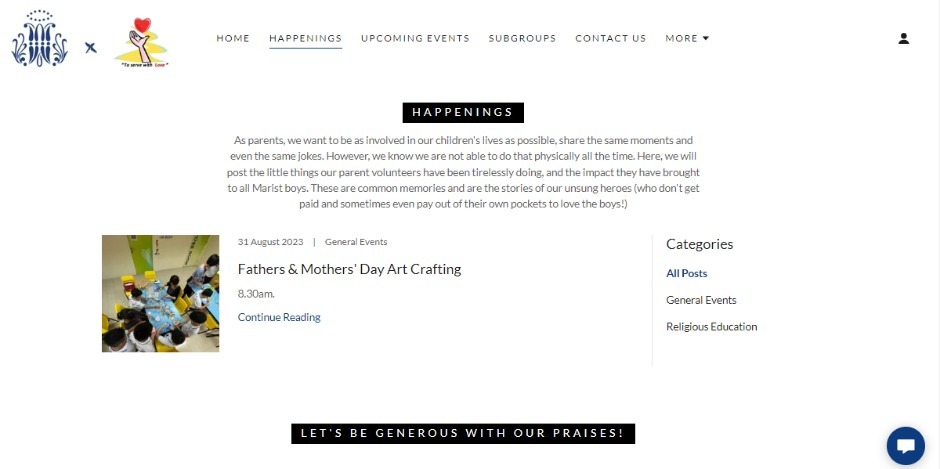
Task: Click the Continue Reading link
Action: 279,317
